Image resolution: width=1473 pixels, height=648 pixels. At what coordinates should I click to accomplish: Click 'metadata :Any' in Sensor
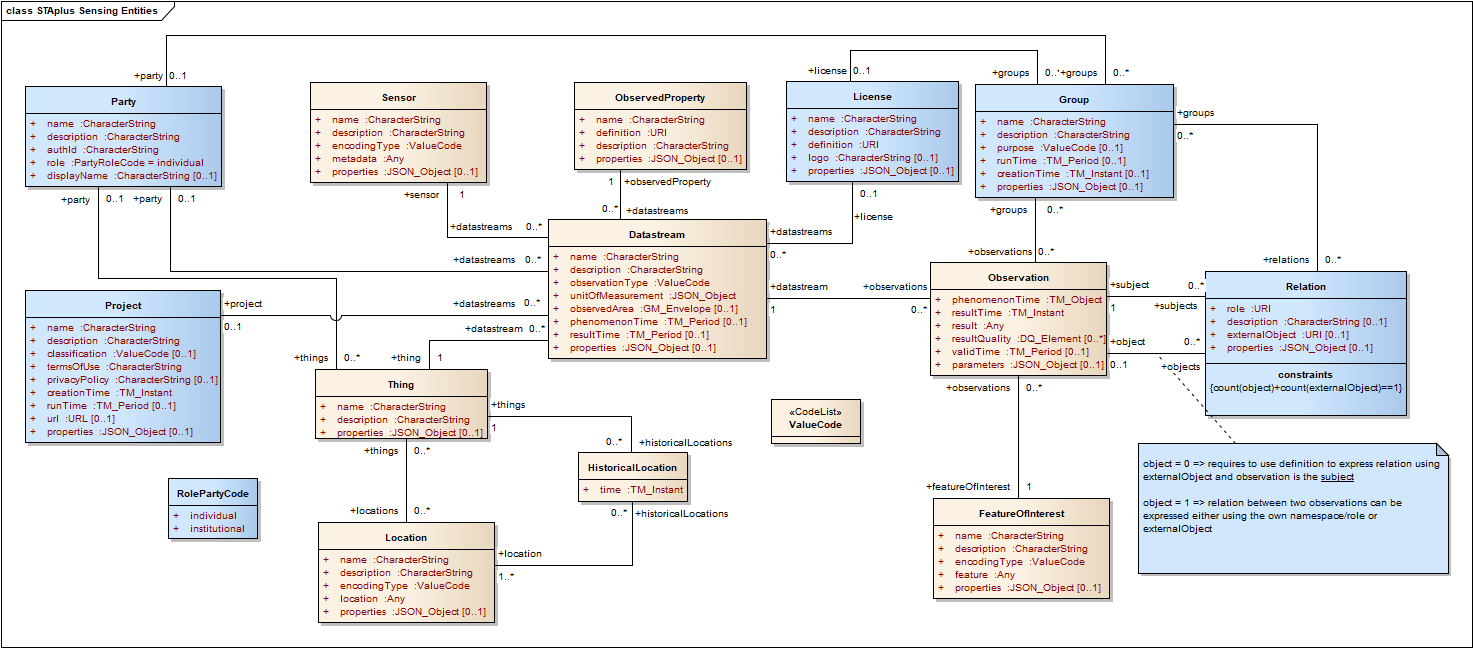368,159
